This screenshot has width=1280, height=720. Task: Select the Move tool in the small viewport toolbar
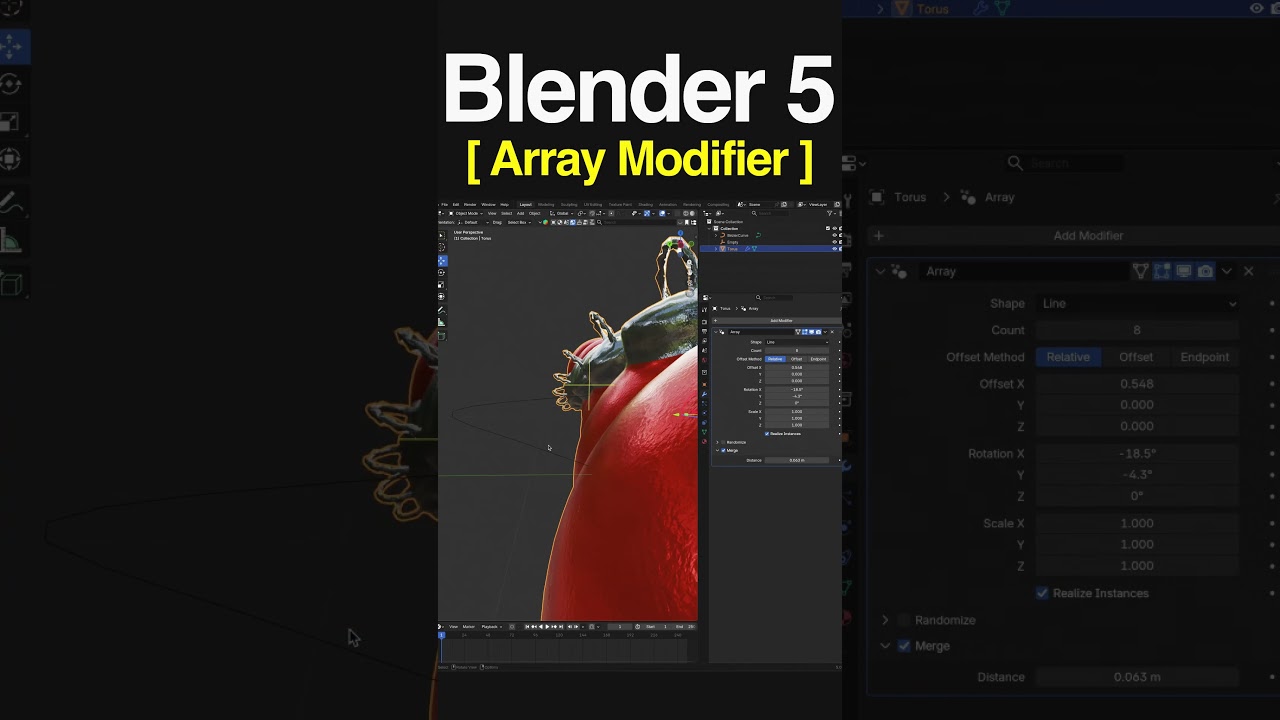coord(441,261)
